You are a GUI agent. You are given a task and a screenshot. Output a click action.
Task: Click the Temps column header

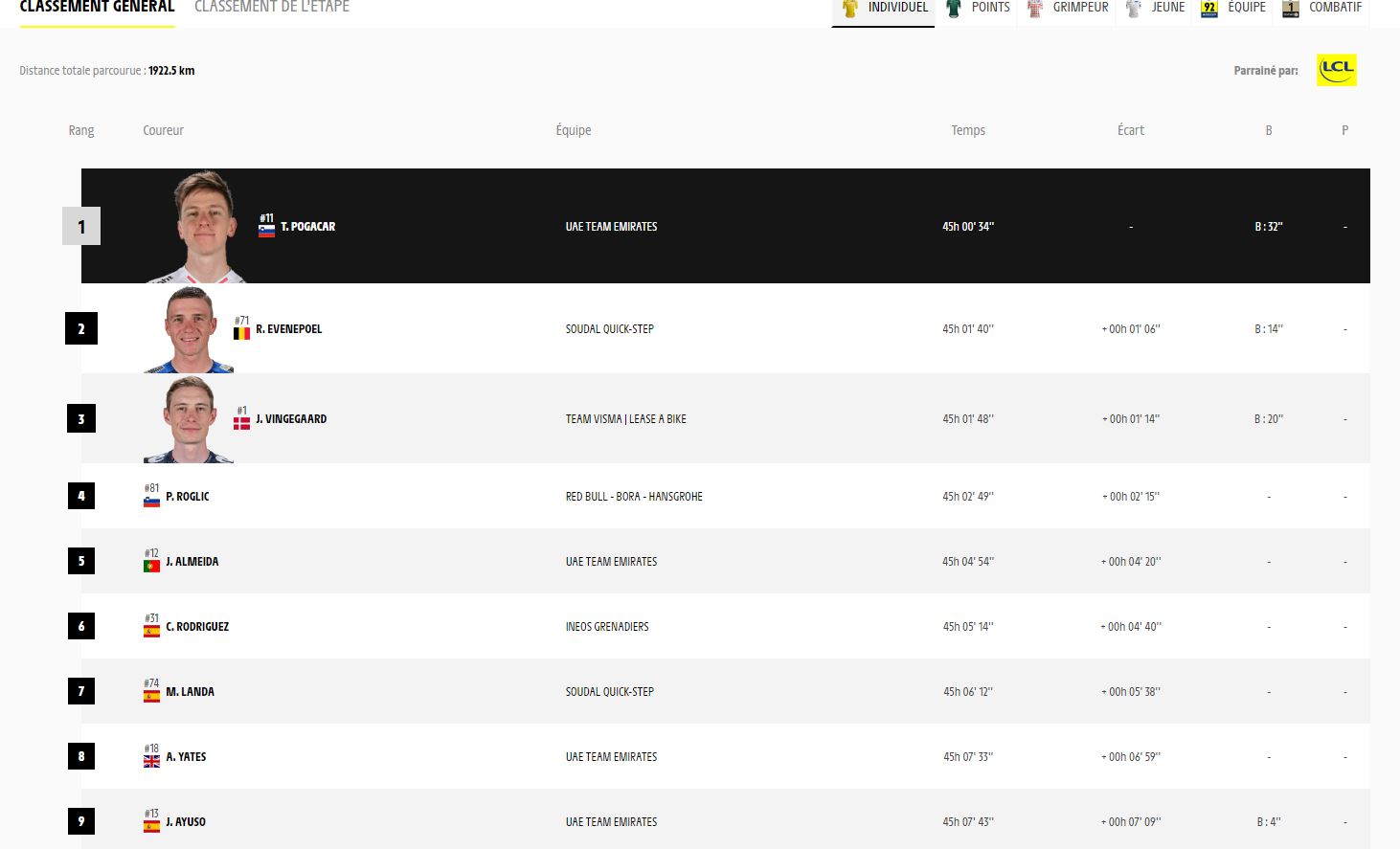pos(968,130)
